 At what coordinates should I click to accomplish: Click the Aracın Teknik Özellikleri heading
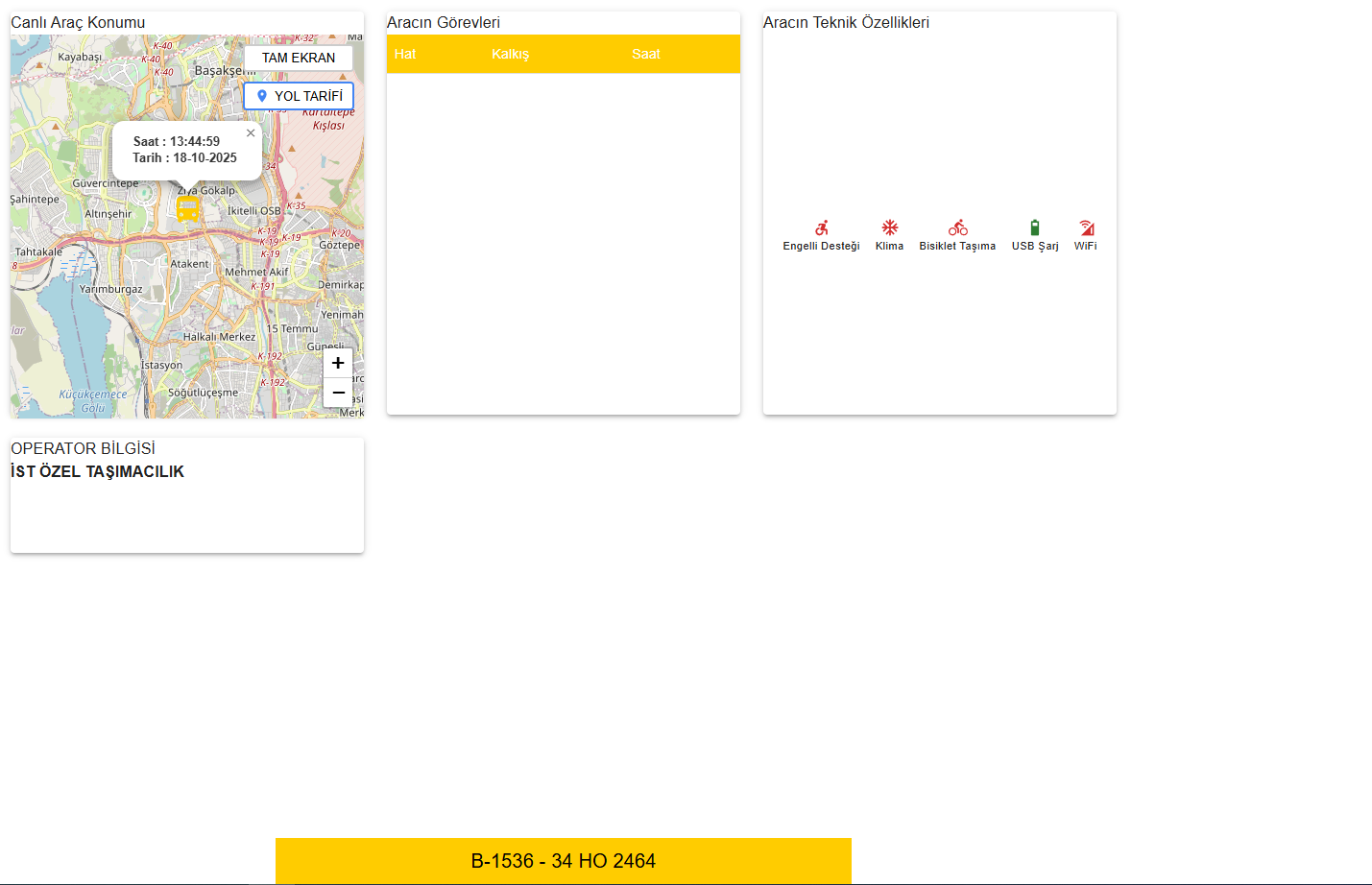[846, 22]
